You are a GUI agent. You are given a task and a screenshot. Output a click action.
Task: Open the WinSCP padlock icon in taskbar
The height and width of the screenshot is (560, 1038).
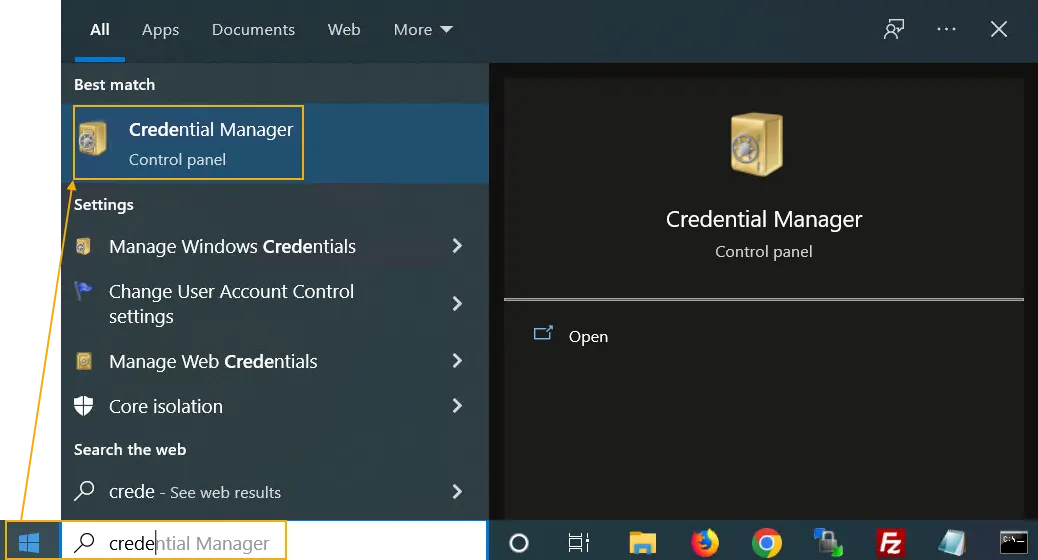[x=828, y=543]
